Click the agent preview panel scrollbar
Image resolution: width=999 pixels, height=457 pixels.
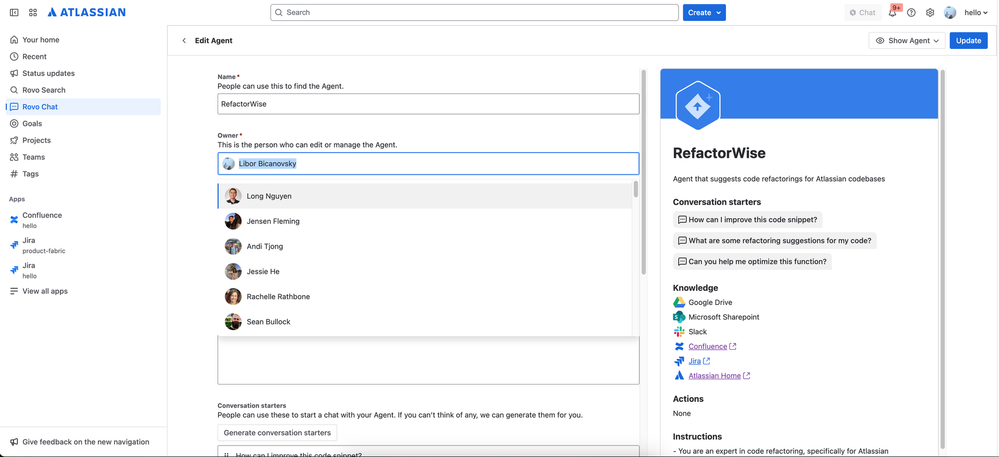pos(942,258)
